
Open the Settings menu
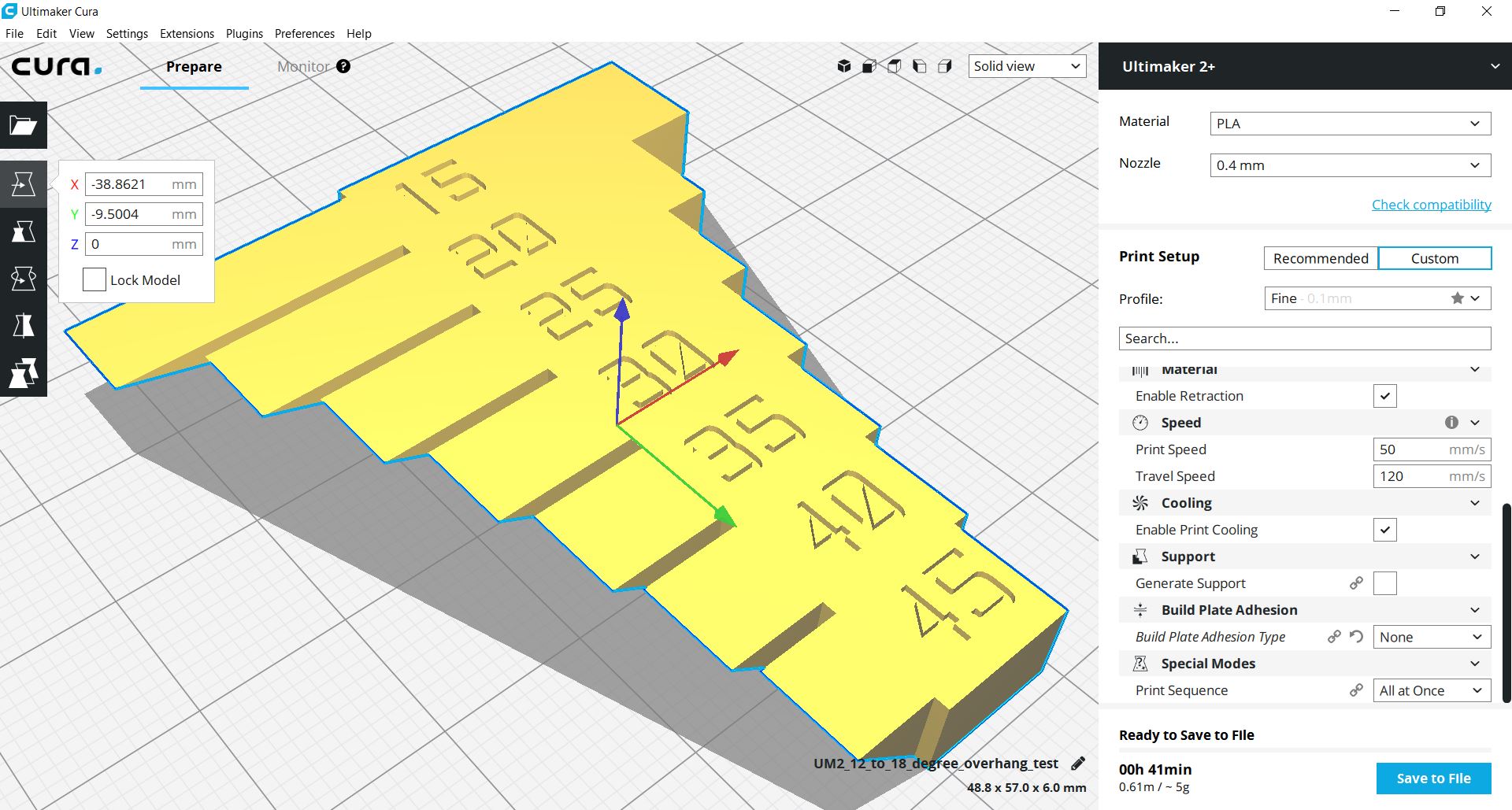[127, 34]
